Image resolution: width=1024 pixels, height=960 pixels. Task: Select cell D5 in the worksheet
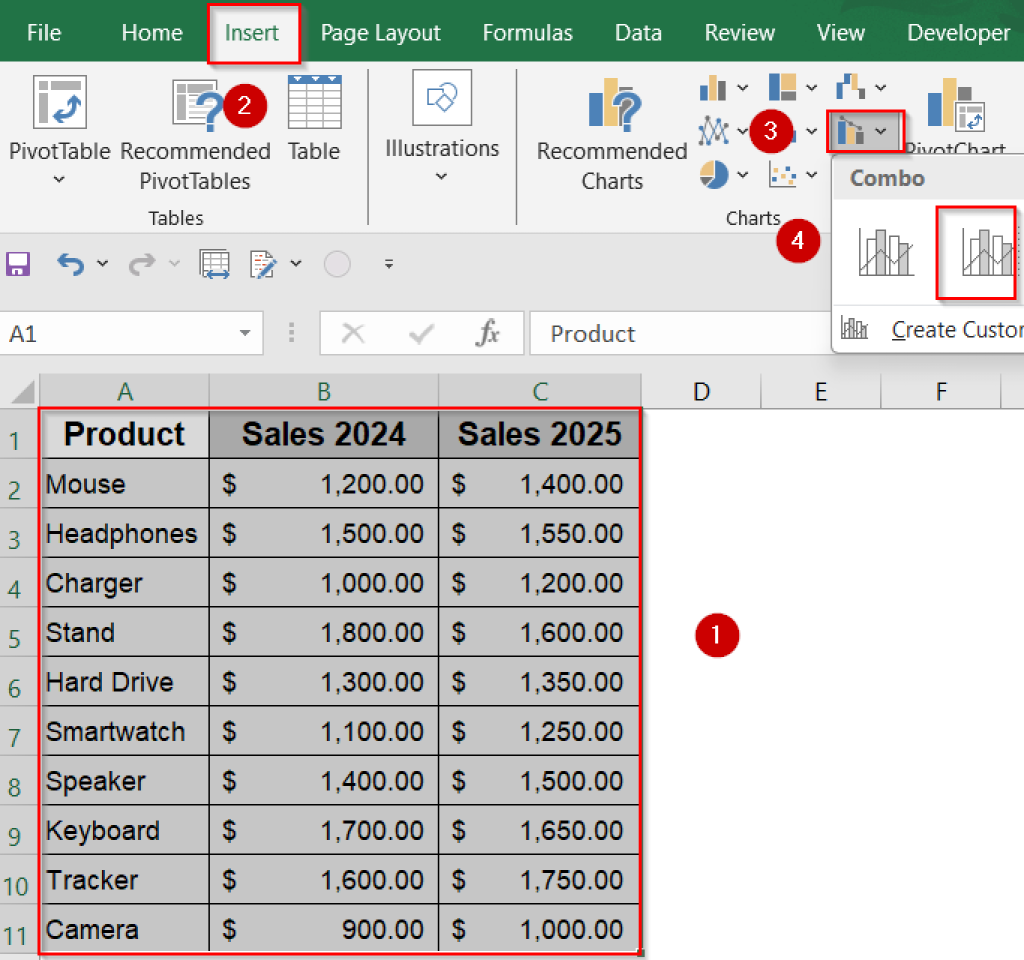[x=700, y=632]
